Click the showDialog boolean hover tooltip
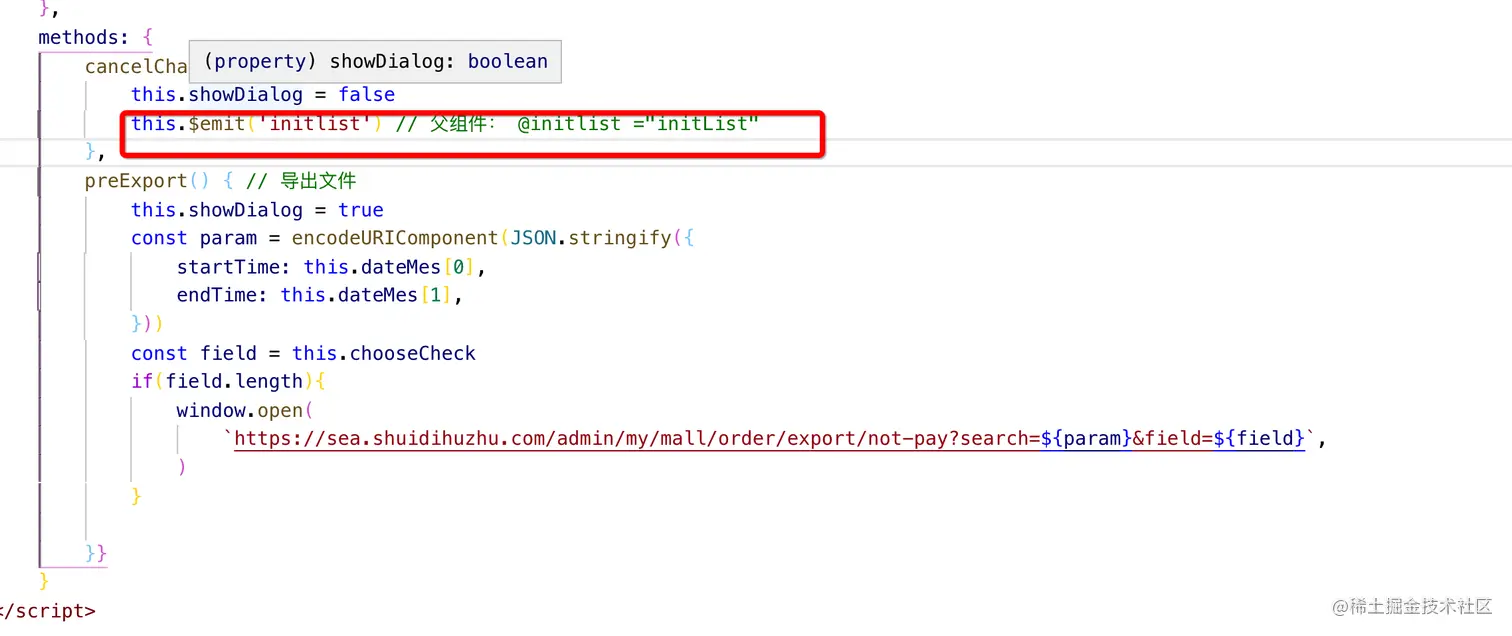The height and width of the screenshot is (636, 1512). [375, 61]
